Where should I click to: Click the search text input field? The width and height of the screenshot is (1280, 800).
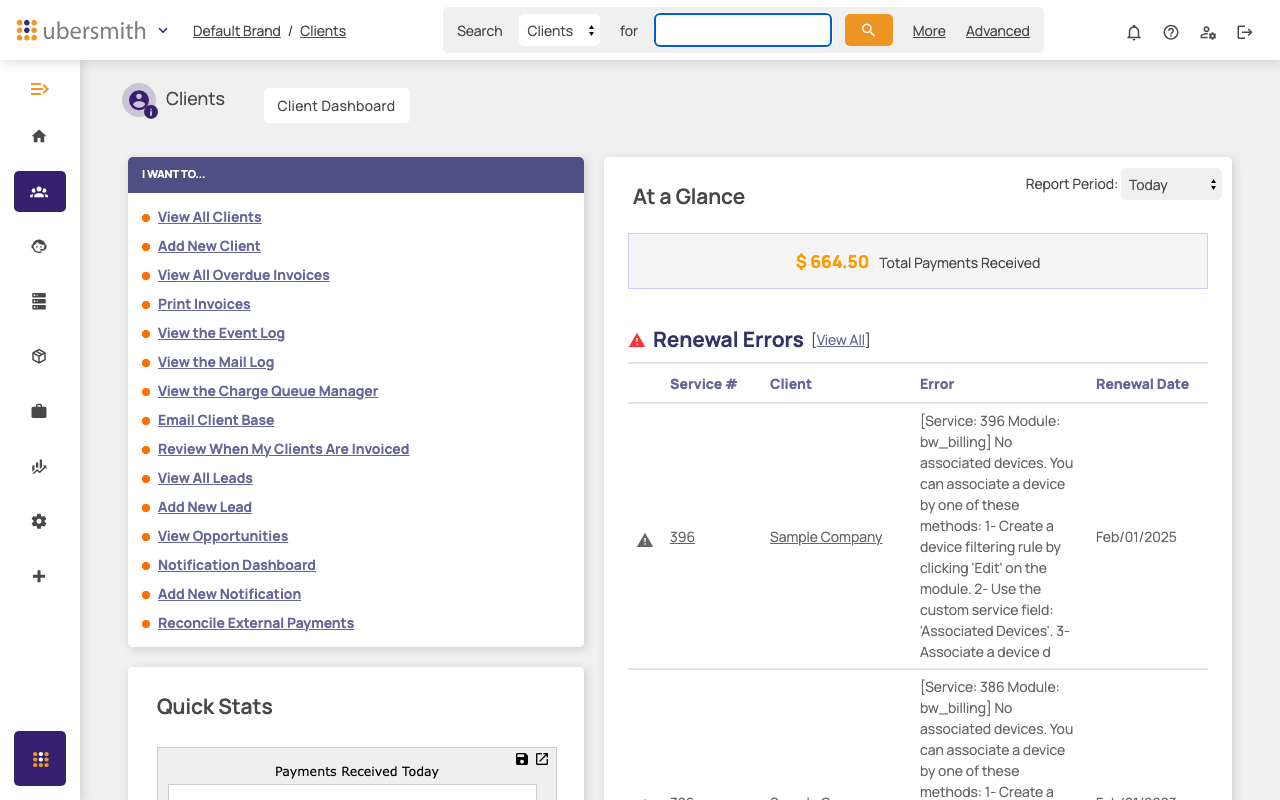point(743,30)
